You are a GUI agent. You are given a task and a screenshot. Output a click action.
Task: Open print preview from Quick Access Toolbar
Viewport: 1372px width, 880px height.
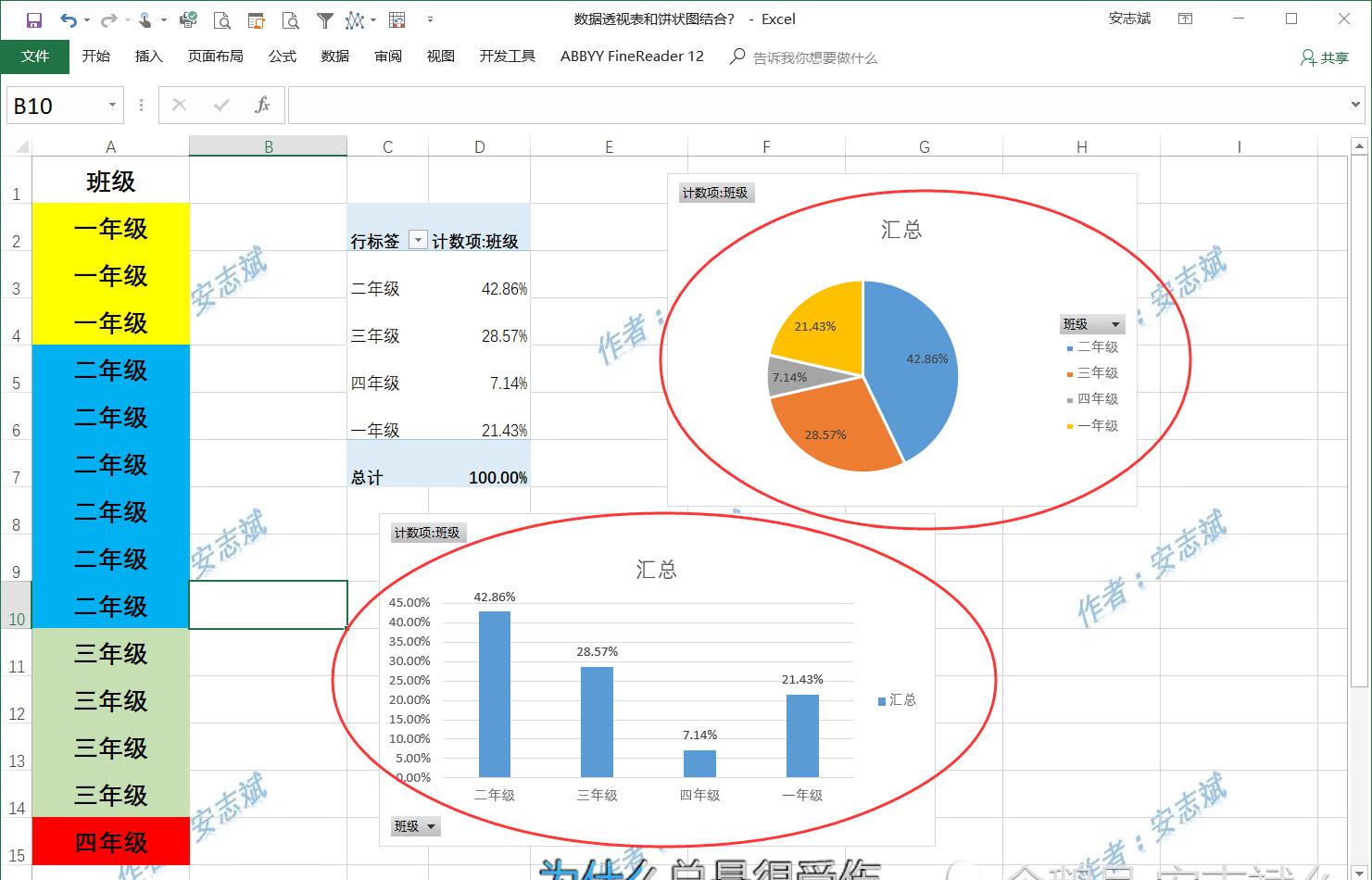click(222, 19)
